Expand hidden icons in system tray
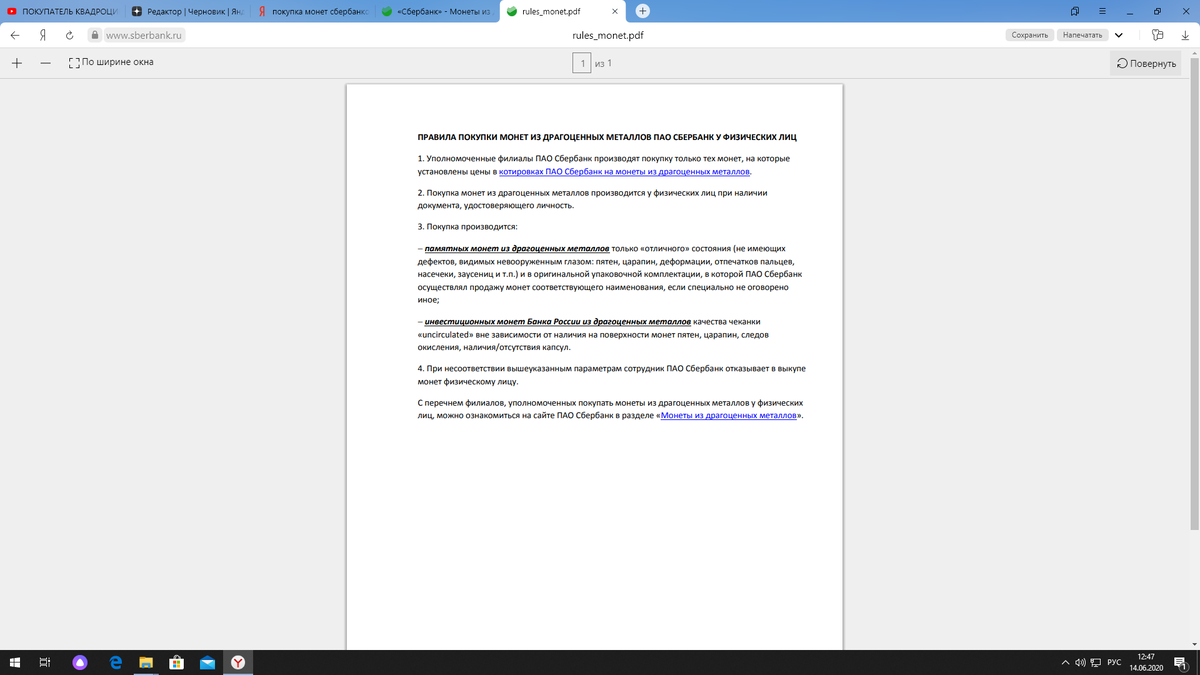 [x=1065, y=661]
